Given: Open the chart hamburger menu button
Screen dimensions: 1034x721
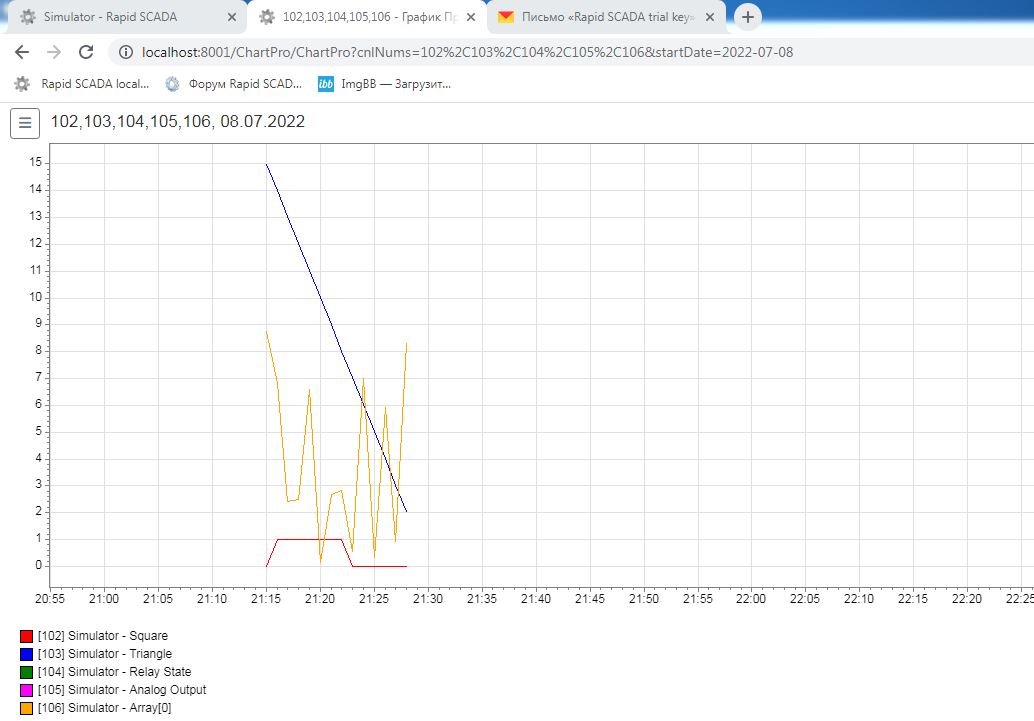Looking at the screenshot, I should coord(24,123).
